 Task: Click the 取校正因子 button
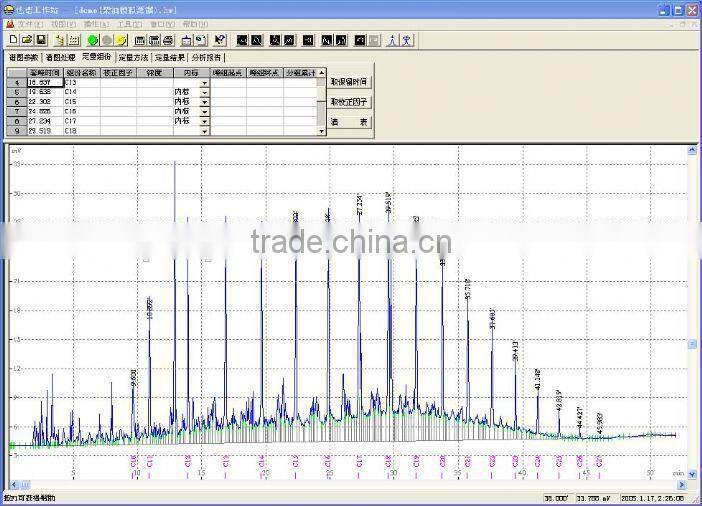pos(349,101)
